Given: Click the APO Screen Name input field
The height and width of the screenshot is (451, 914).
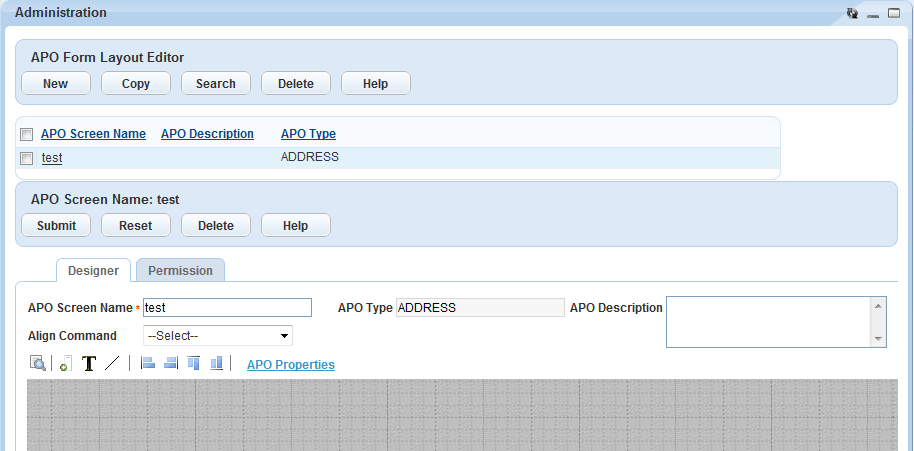Looking at the screenshot, I should [x=227, y=308].
